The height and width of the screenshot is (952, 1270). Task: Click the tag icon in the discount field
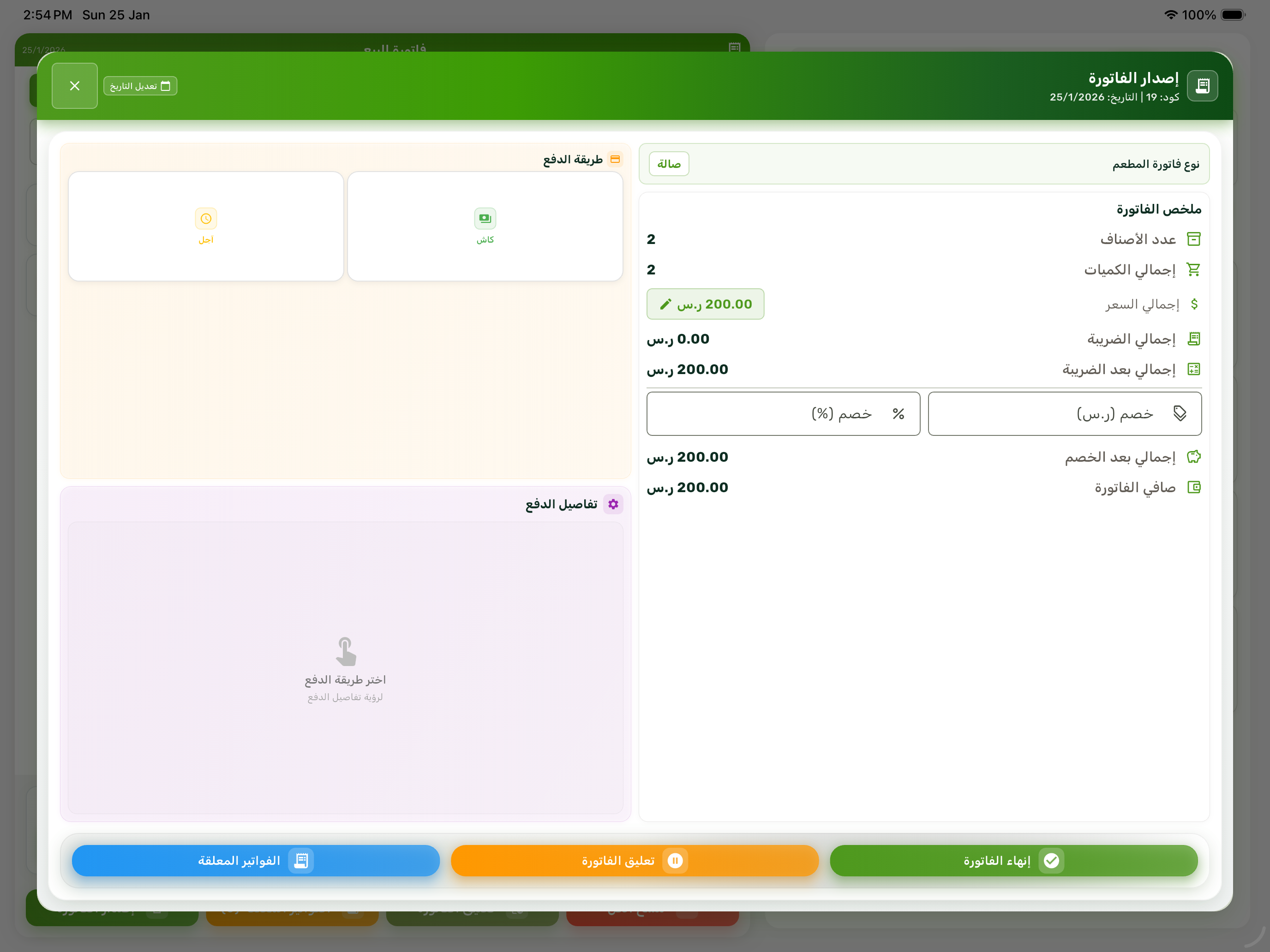(x=1180, y=413)
